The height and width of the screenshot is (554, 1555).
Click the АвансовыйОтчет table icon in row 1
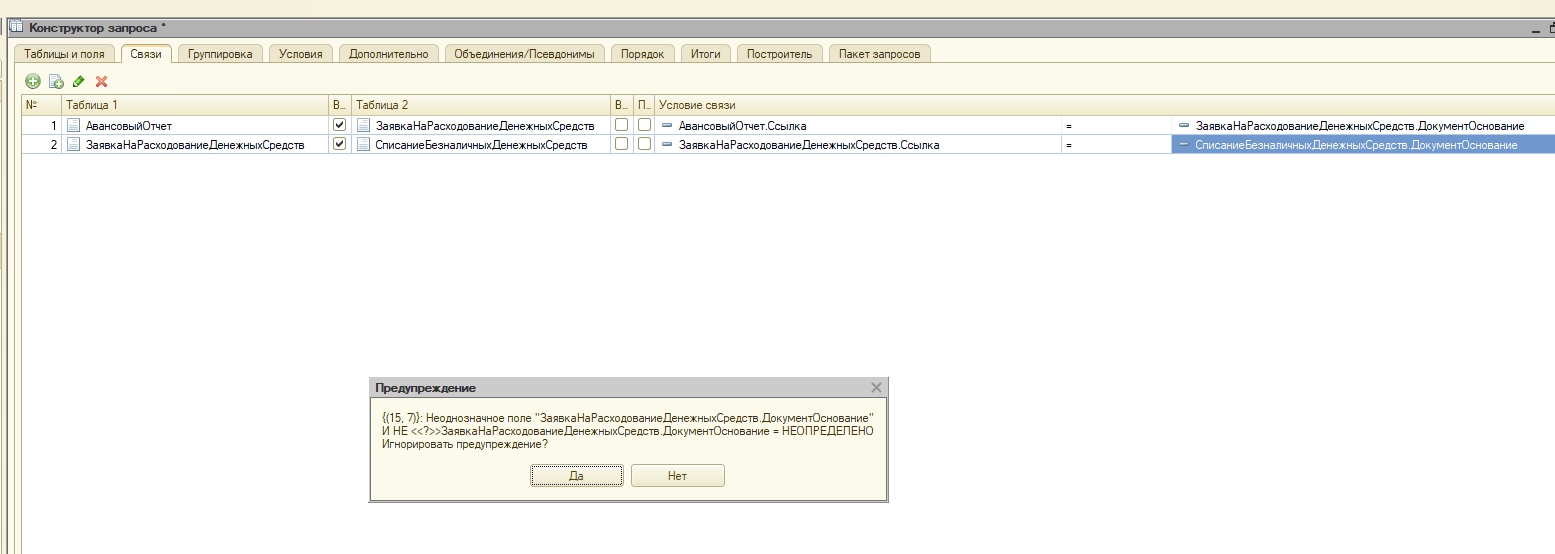(72, 126)
